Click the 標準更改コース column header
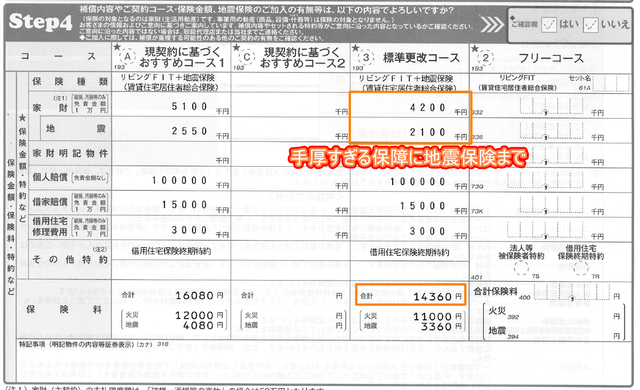 click(x=421, y=58)
